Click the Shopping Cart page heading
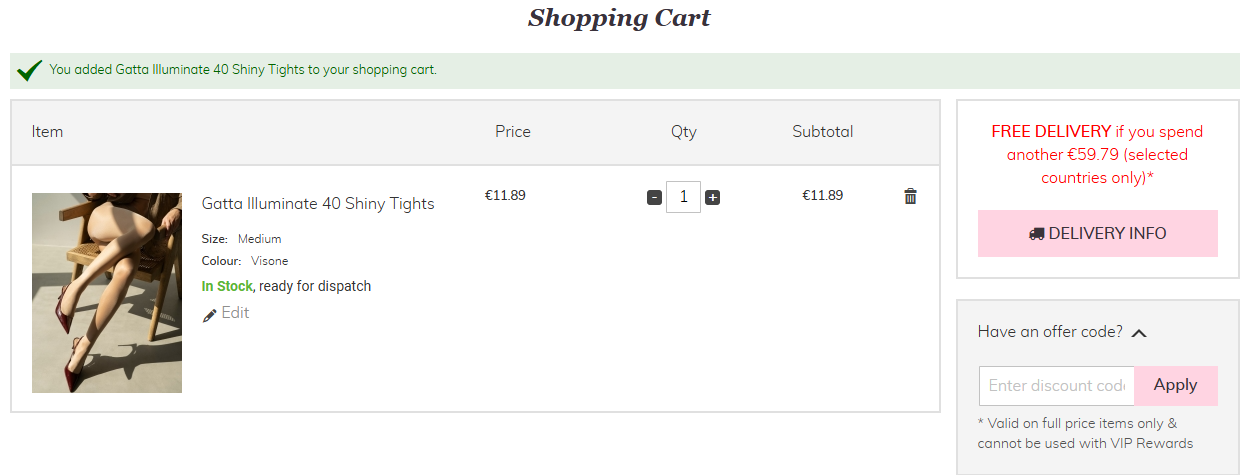 tap(619, 18)
